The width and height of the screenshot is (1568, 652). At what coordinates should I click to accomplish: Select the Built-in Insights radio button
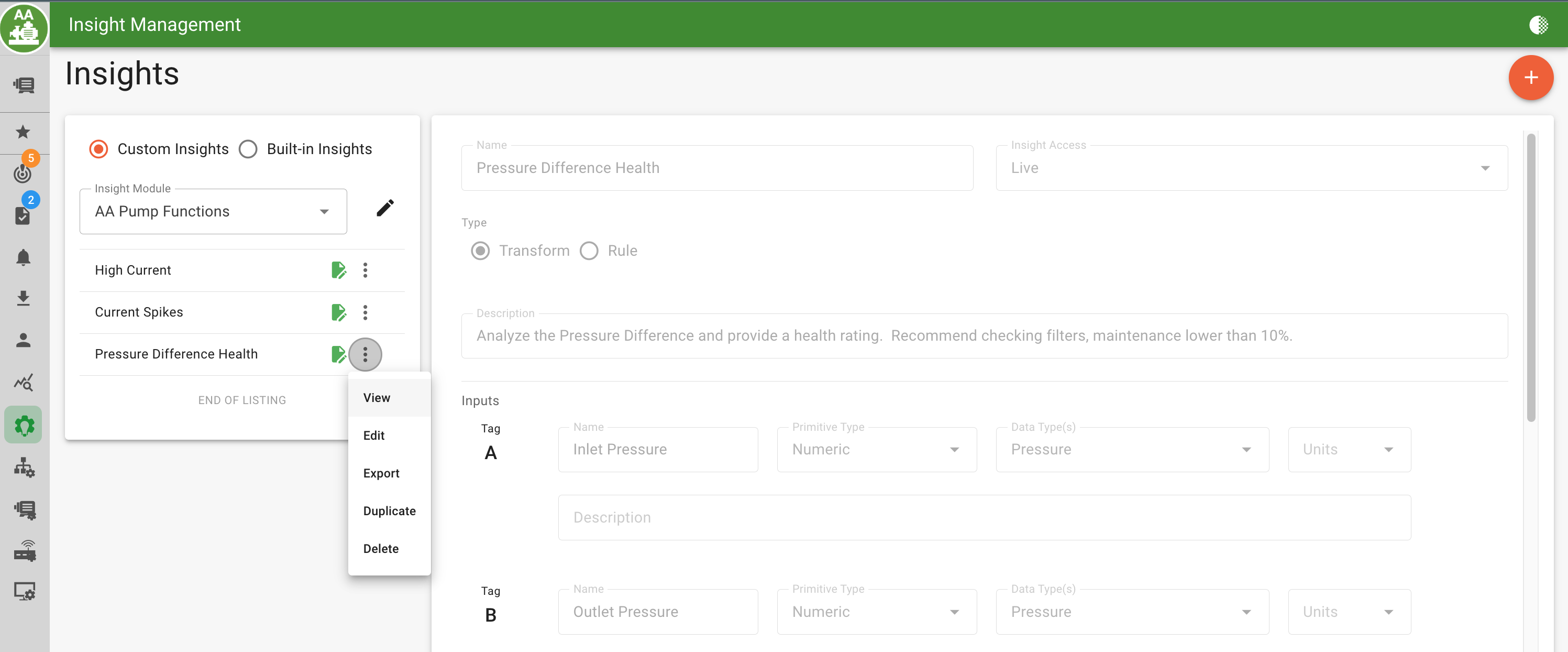click(248, 149)
